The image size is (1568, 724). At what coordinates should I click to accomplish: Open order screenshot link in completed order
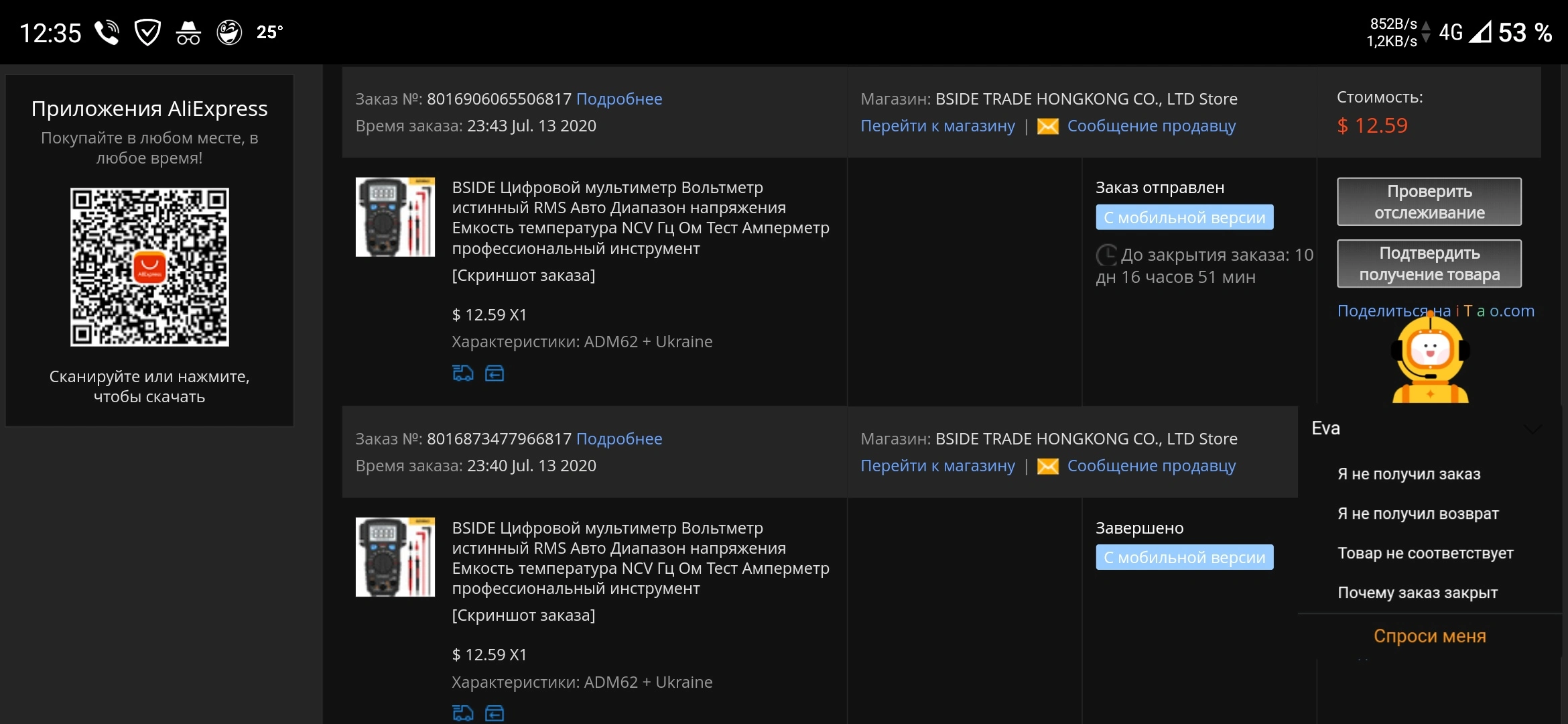click(x=523, y=615)
